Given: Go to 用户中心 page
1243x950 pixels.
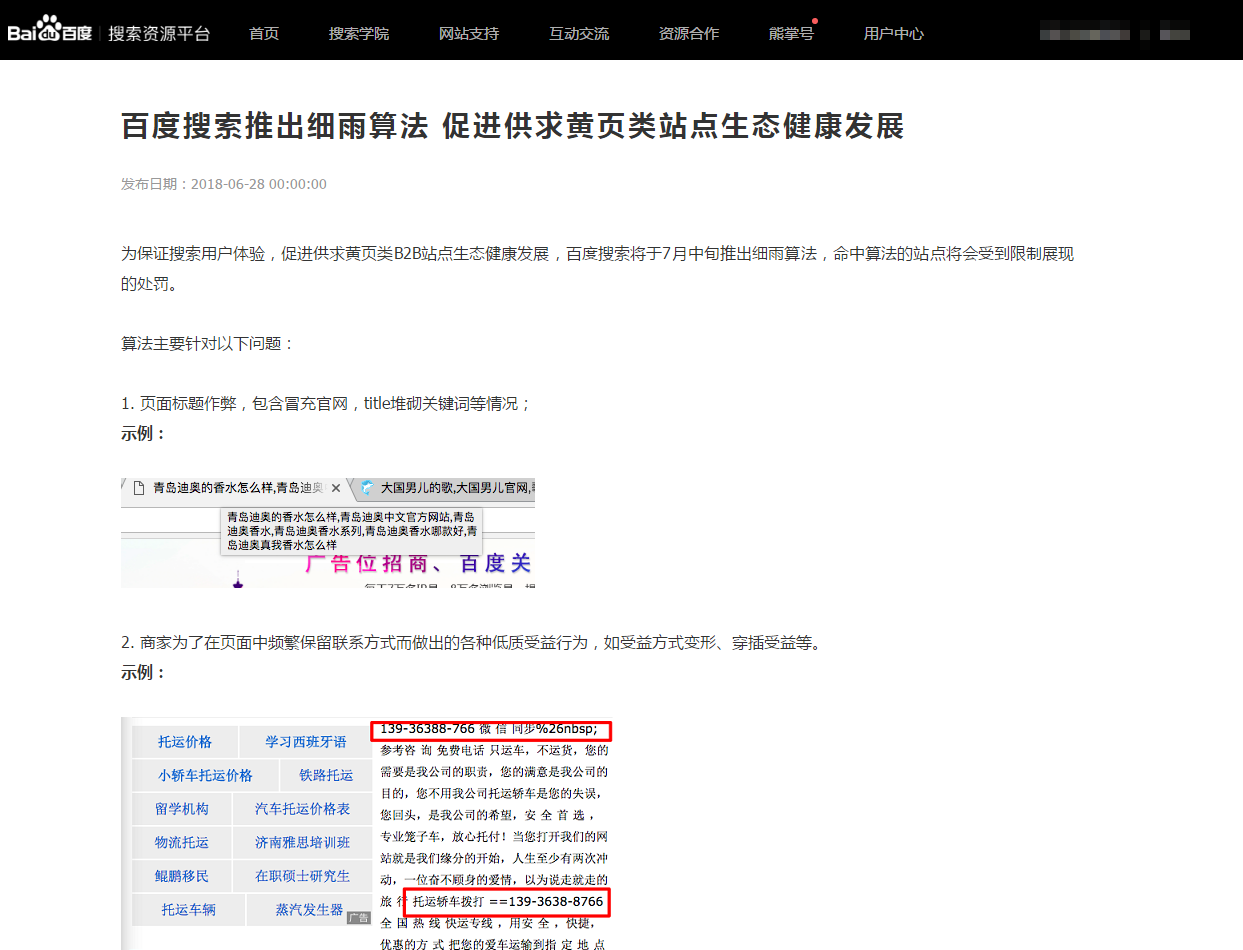Looking at the screenshot, I should pyautogui.click(x=894, y=33).
